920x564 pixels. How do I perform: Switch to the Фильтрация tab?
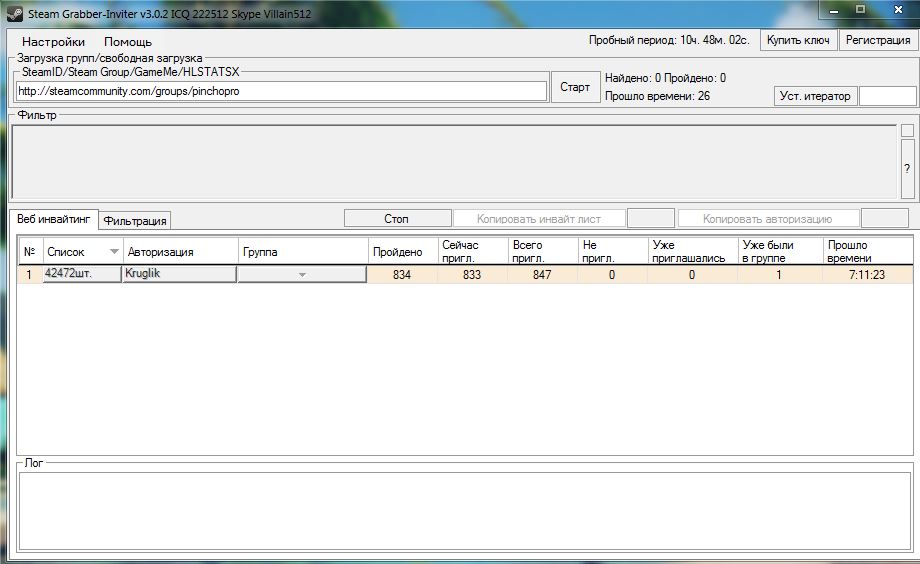pos(135,221)
